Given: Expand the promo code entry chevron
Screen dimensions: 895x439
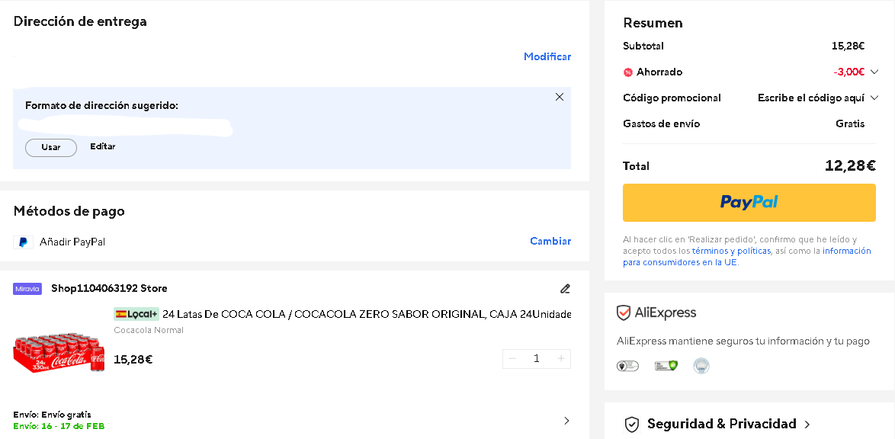Looking at the screenshot, I should click(x=874, y=98).
